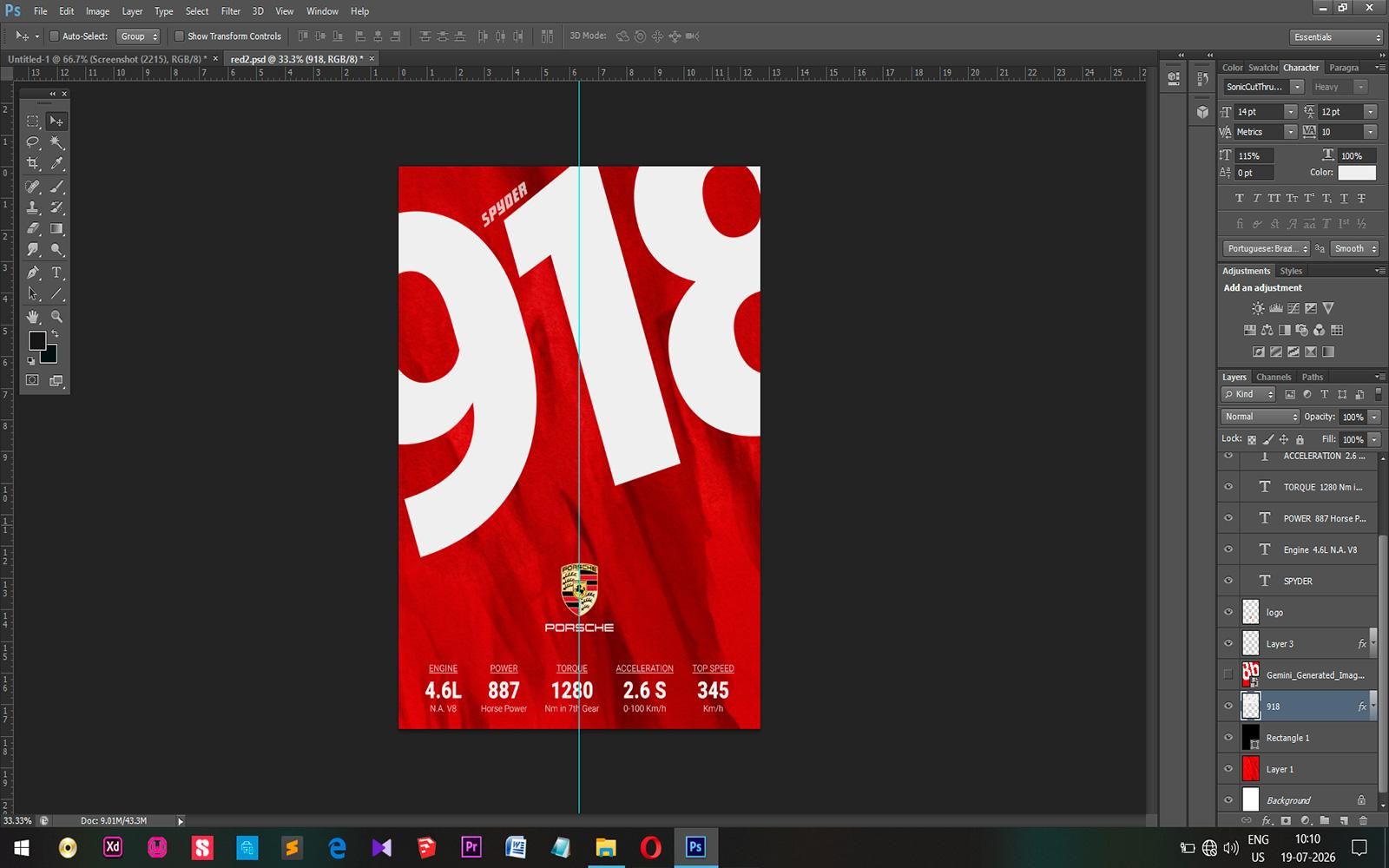The height and width of the screenshot is (868, 1389).
Task: Open the Metrics kerning dropdown
Action: (x=1290, y=132)
